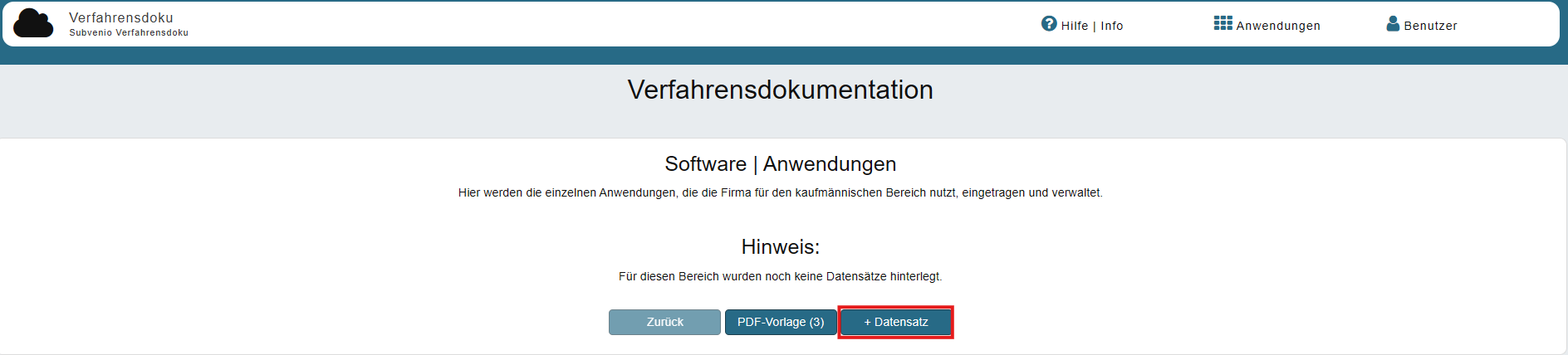This screenshot has width=1568, height=355.
Task: Add a new record via + Datensatz
Action: point(896,322)
